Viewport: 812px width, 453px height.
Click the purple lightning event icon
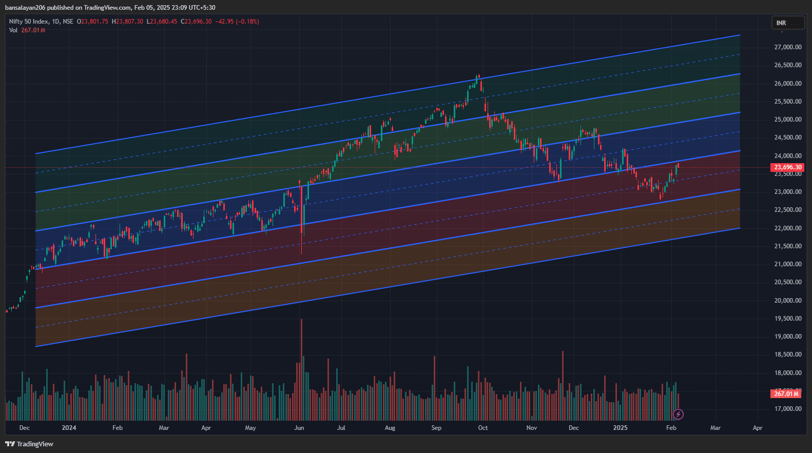pyautogui.click(x=678, y=414)
